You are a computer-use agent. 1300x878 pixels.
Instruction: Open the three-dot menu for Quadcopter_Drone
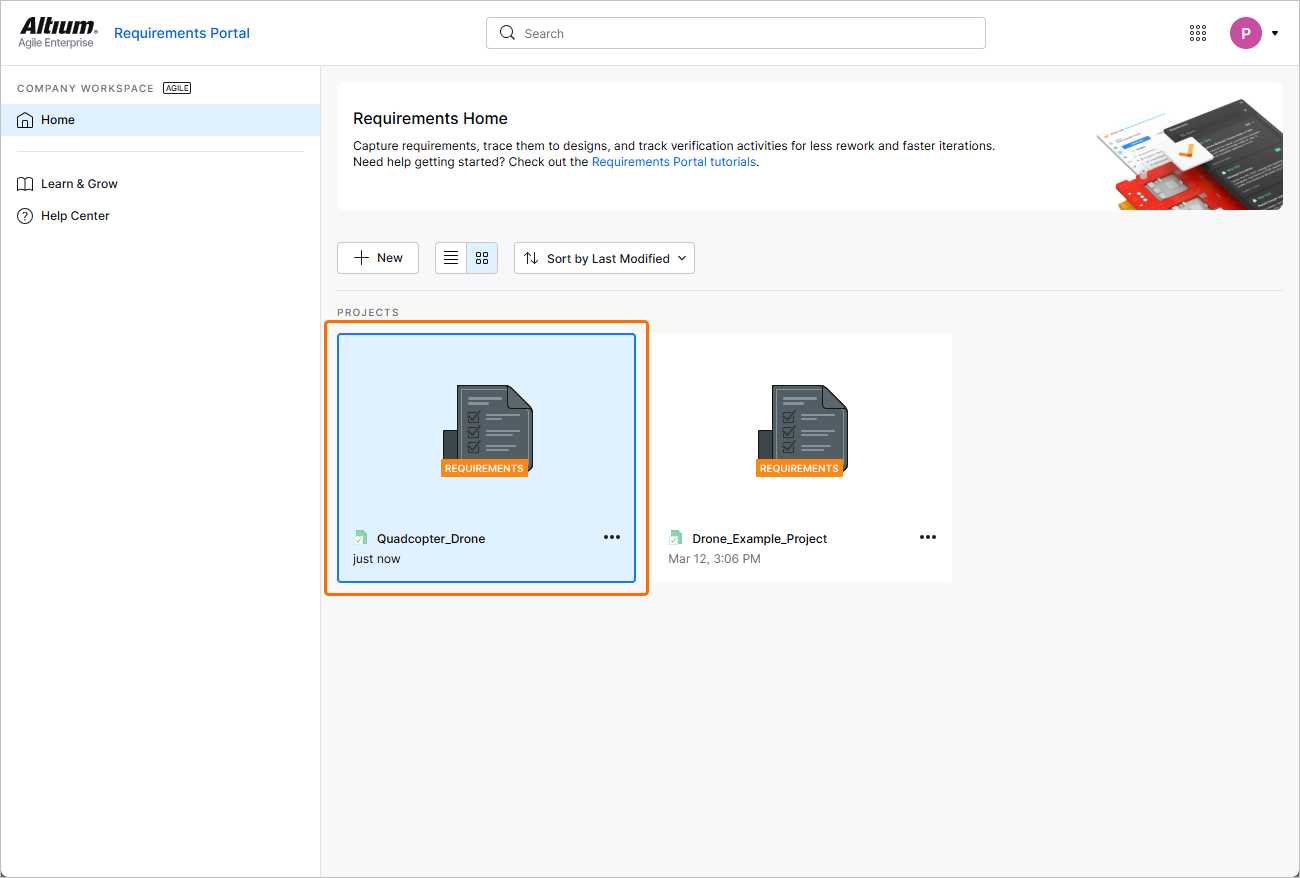point(612,537)
